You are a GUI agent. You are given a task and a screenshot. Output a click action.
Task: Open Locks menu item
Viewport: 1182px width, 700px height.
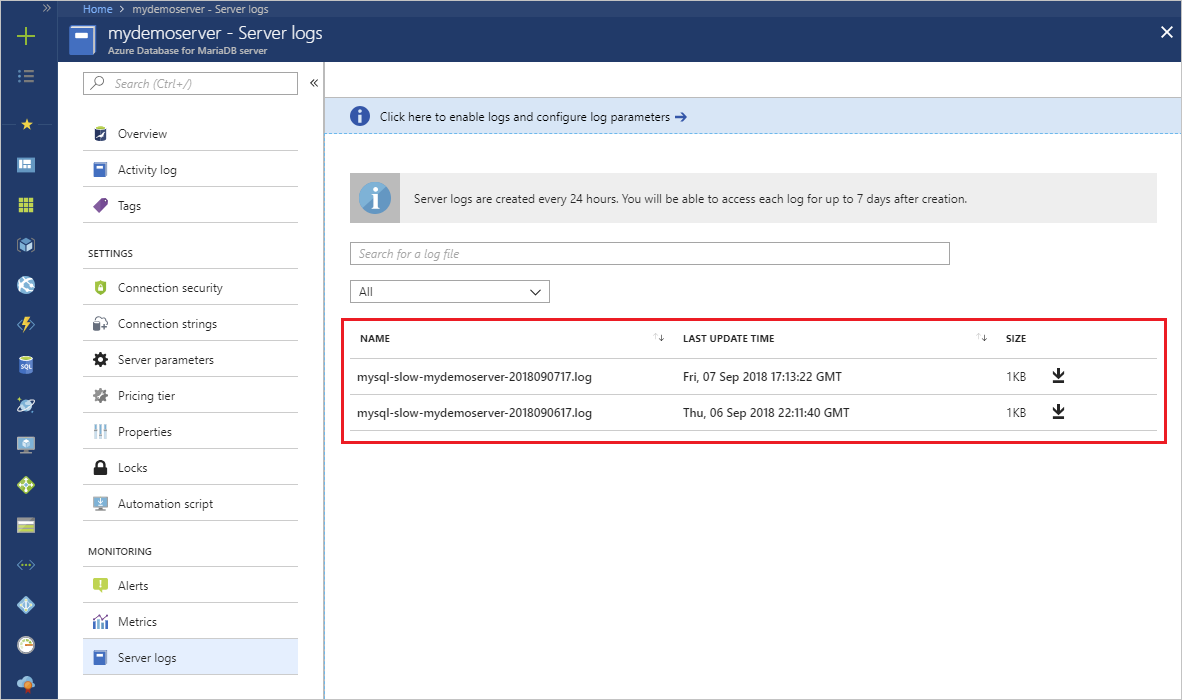coord(190,468)
